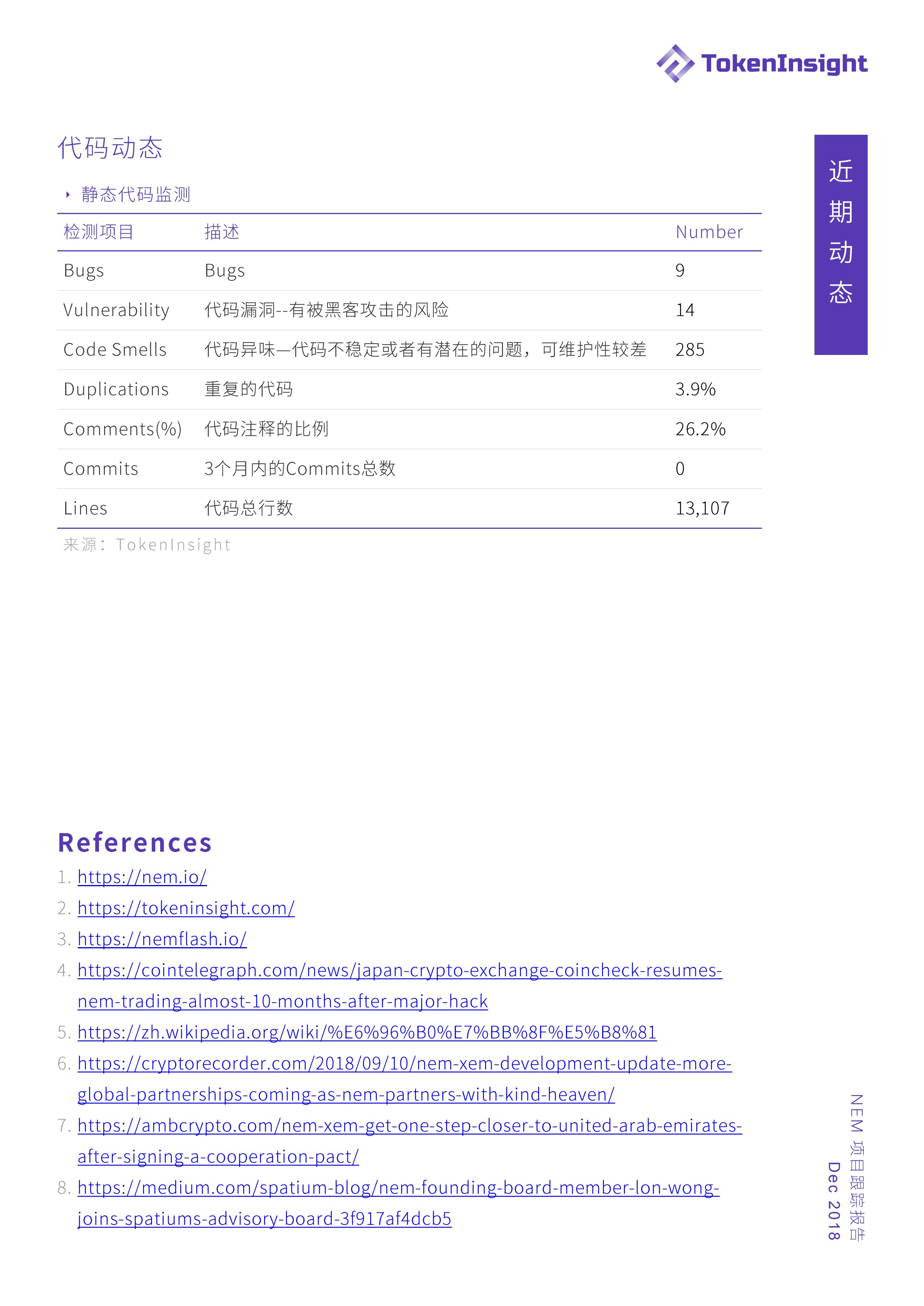Image resolution: width=924 pixels, height=1306 pixels.
Task: Select the 近期动态 side tab
Action: [840, 245]
